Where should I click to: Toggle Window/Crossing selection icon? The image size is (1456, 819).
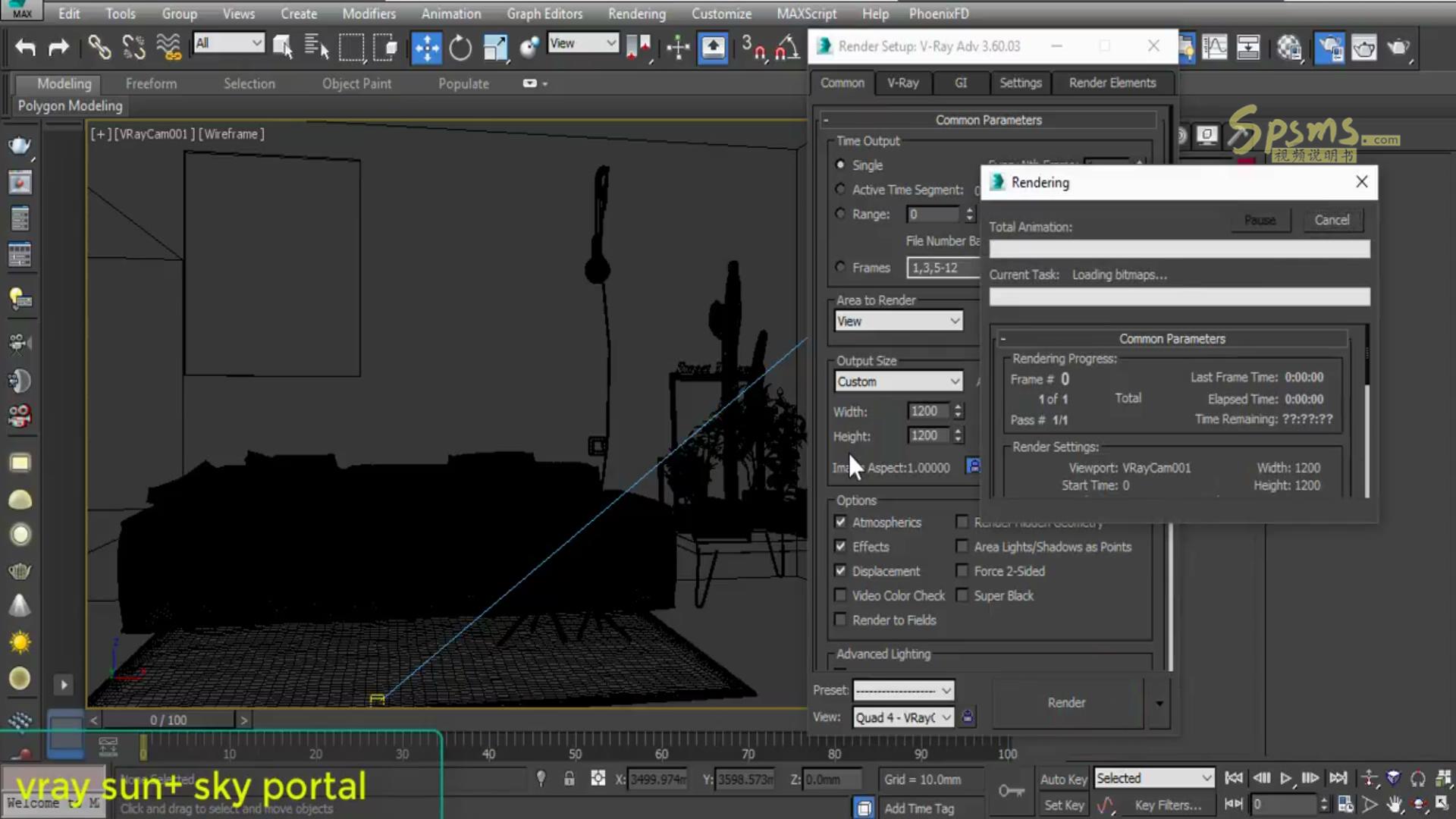pyautogui.click(x=385, y=47)
